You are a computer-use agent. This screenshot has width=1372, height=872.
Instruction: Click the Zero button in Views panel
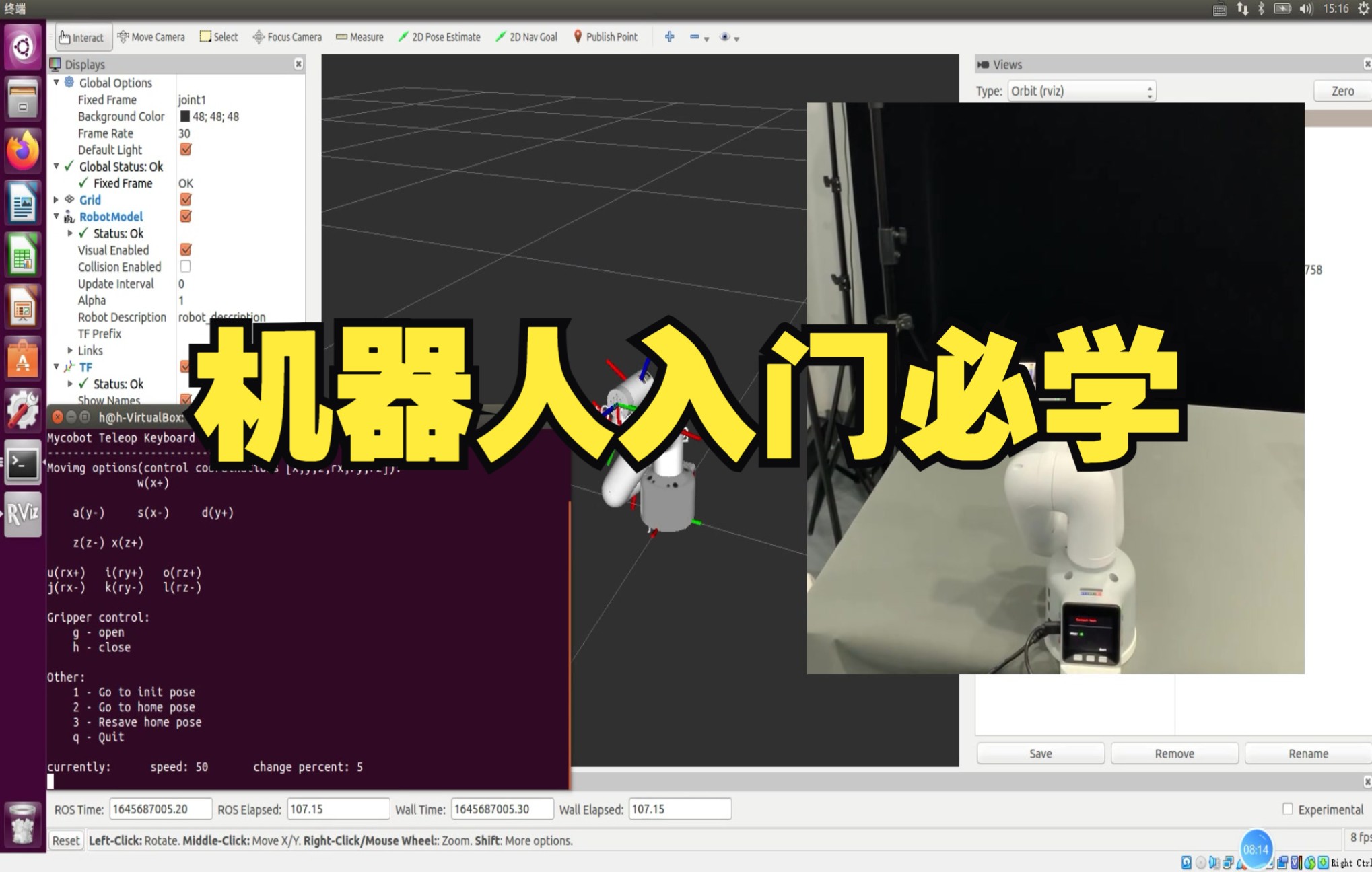(1341, 90)
